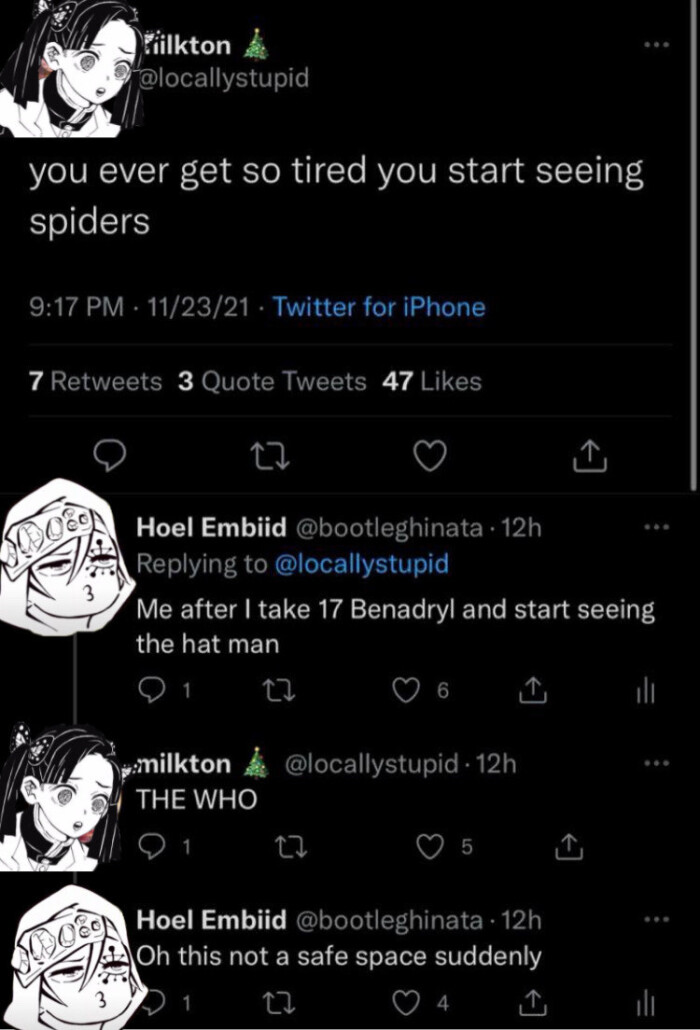700x1030 pixels.
Task: Share the "THE WHO" reply
Action: (562, 846)
